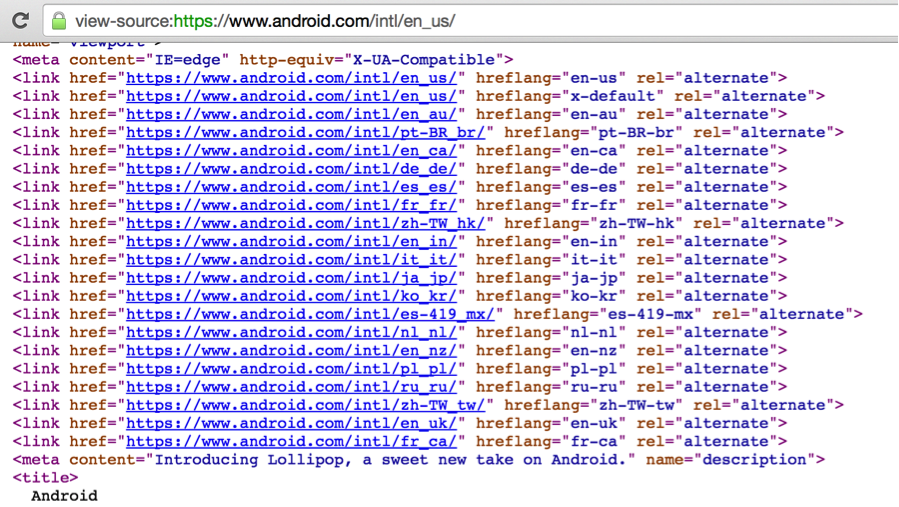This screenshot has width=899, height=507.
Task: Open the de_de intl link
Action: (x=291, y=168)
